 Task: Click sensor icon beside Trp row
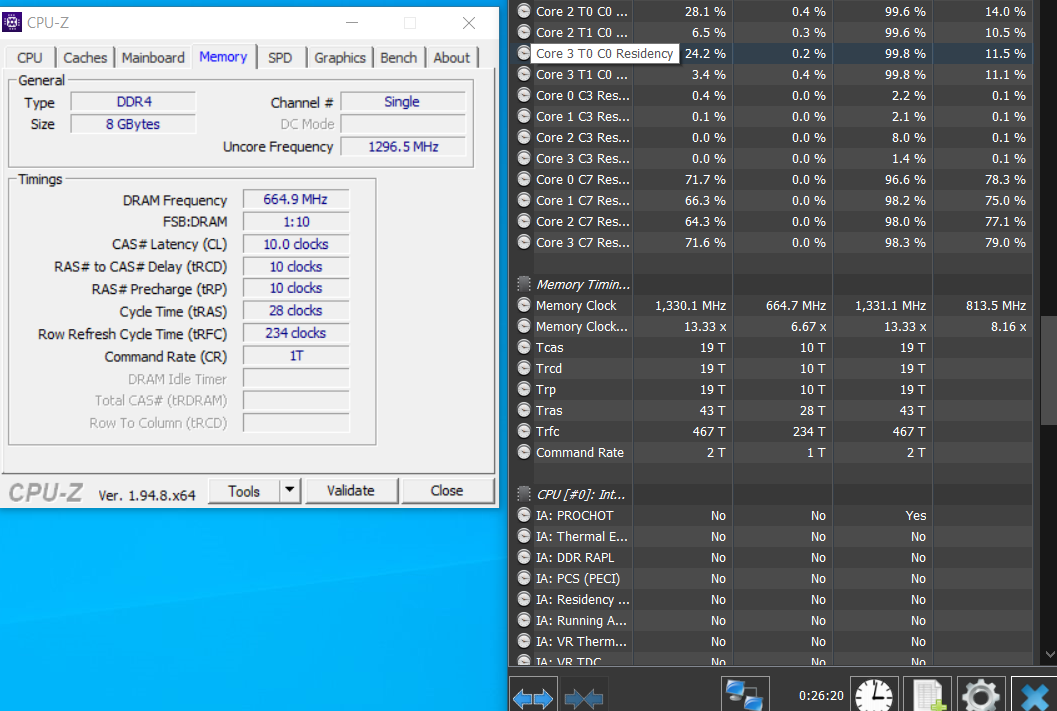(524, 389)
